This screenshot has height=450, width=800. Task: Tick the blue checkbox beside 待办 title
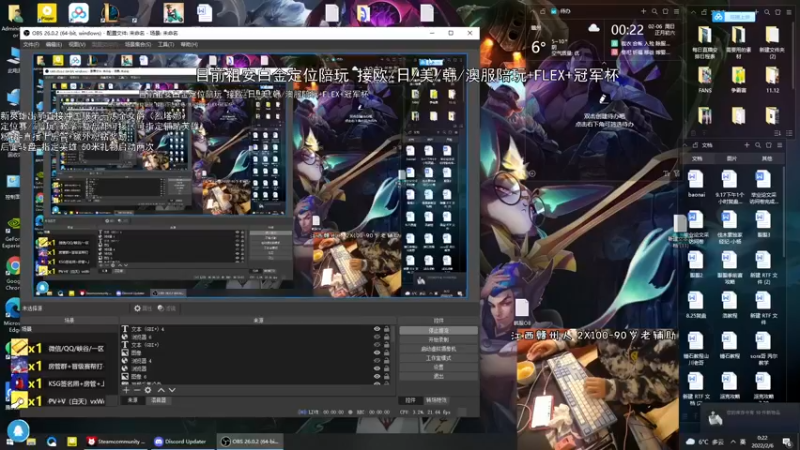(x=554, y=11)
